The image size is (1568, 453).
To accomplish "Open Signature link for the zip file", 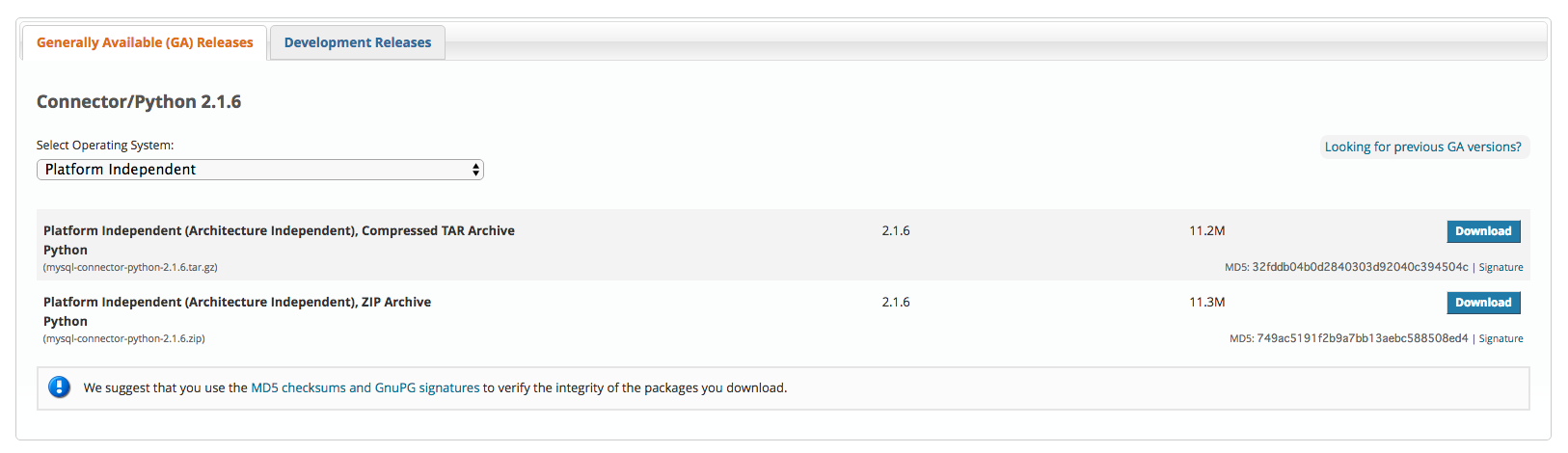I will click(x=1500, y=339).
